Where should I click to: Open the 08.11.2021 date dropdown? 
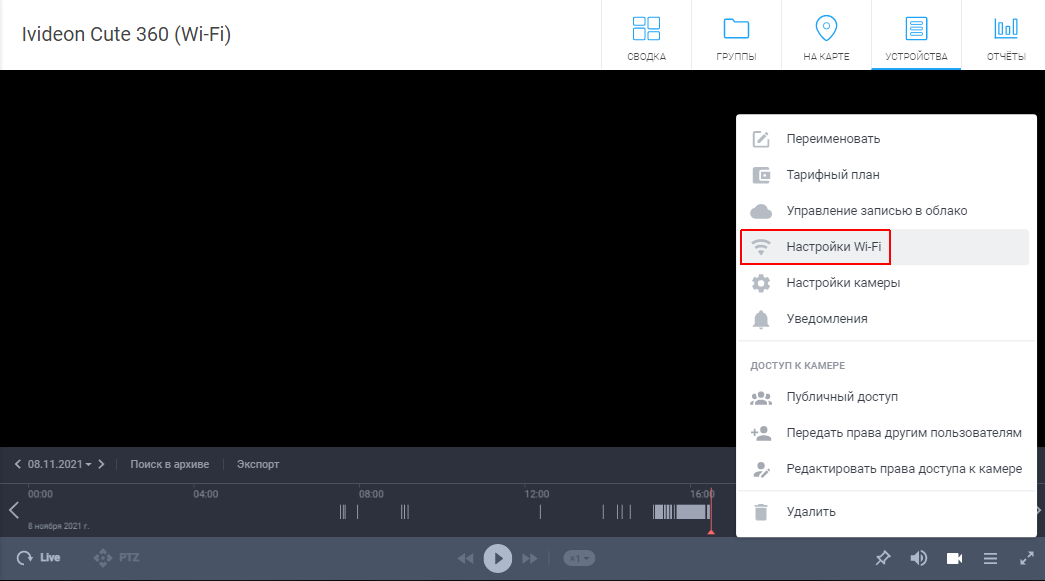tap(59, 464)
